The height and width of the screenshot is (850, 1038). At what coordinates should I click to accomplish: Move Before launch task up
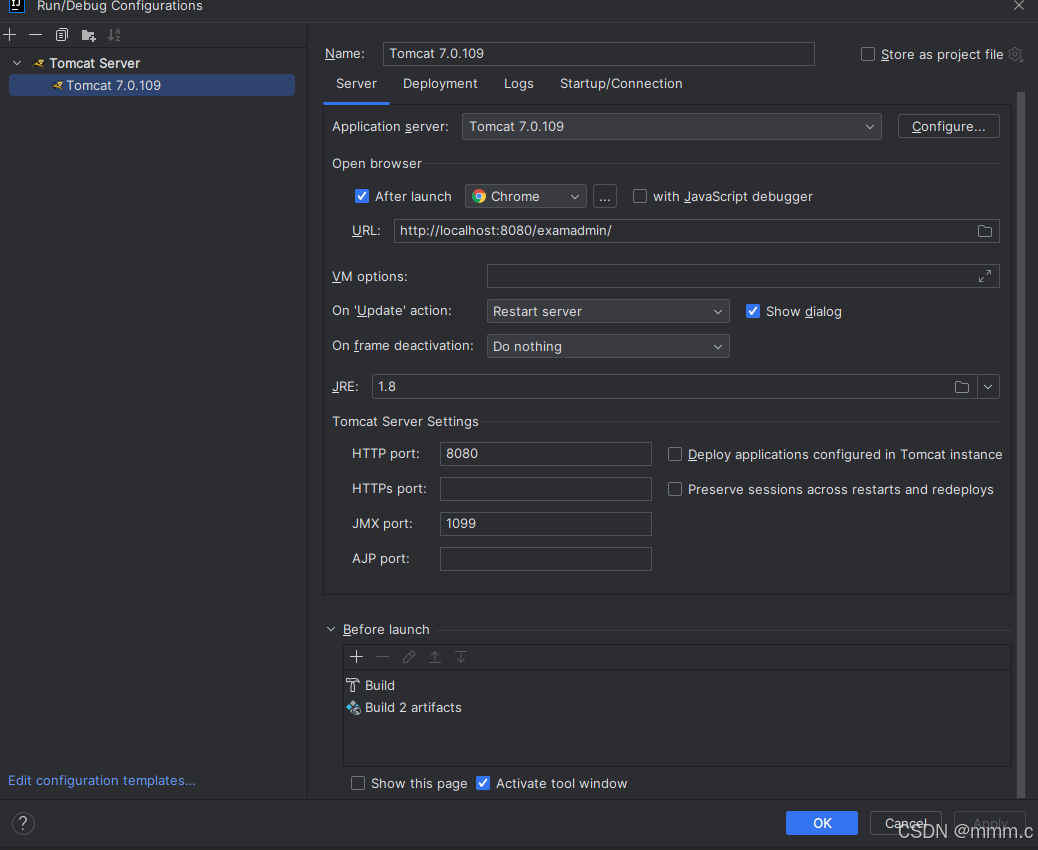tap(435, 657)
